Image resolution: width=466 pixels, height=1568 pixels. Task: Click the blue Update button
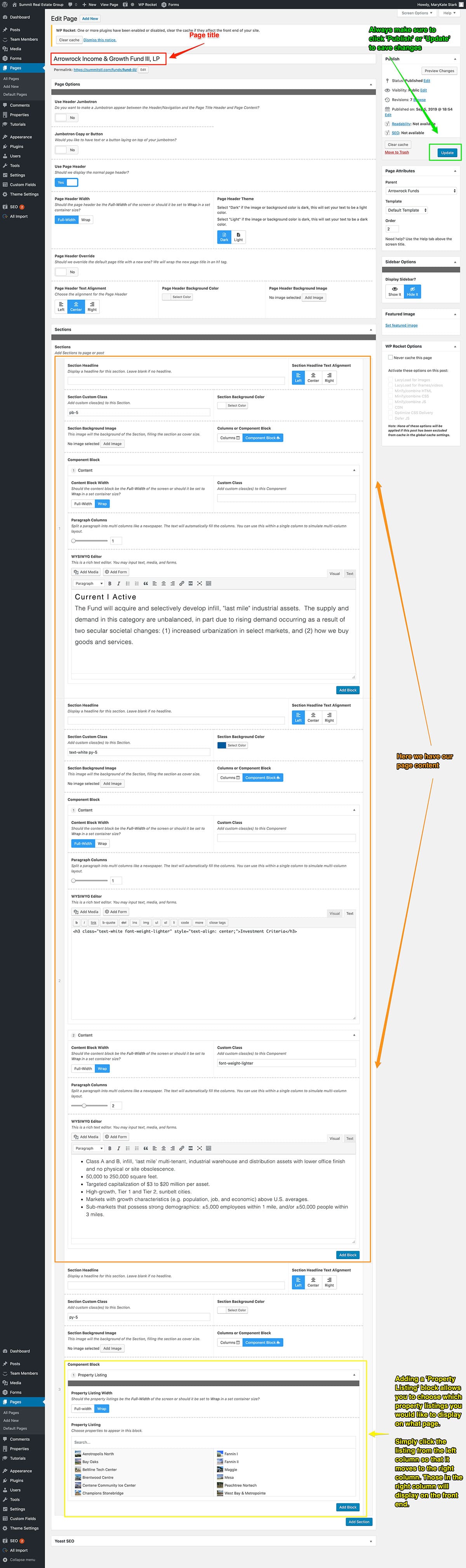pos(447,152)
